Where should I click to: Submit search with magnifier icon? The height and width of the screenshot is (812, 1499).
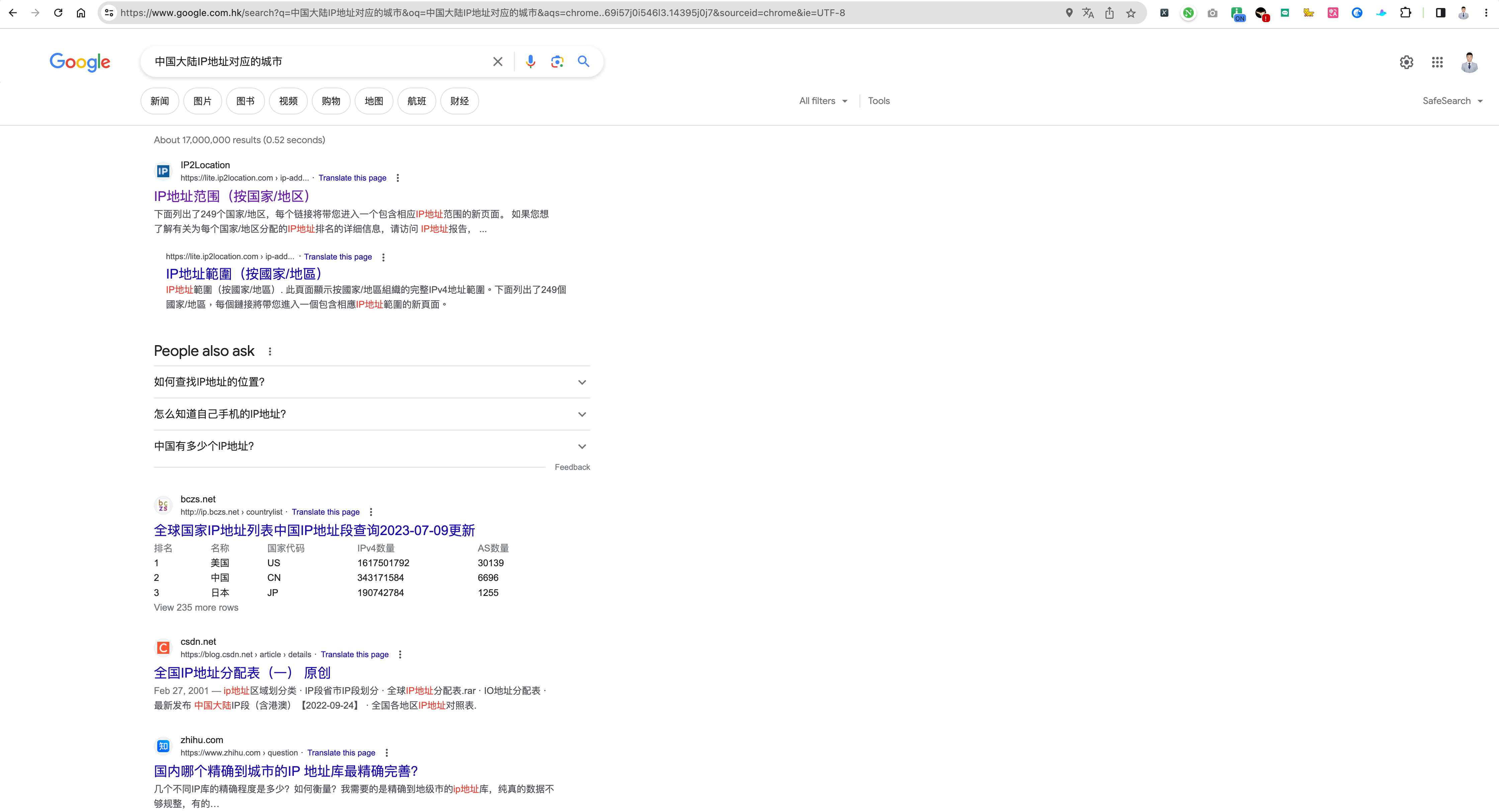tap(584, 62)
